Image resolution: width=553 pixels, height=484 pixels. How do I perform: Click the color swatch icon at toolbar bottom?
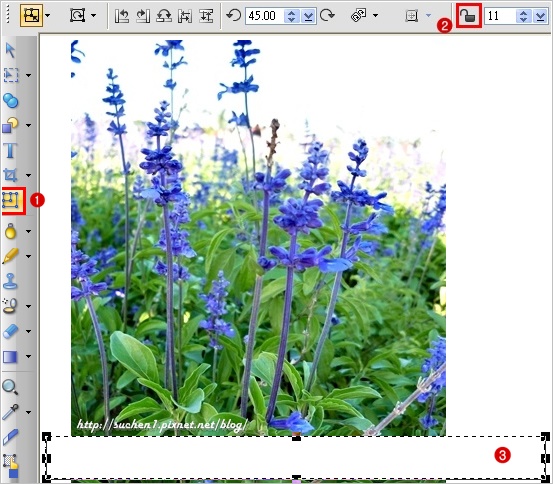point(11,466)
